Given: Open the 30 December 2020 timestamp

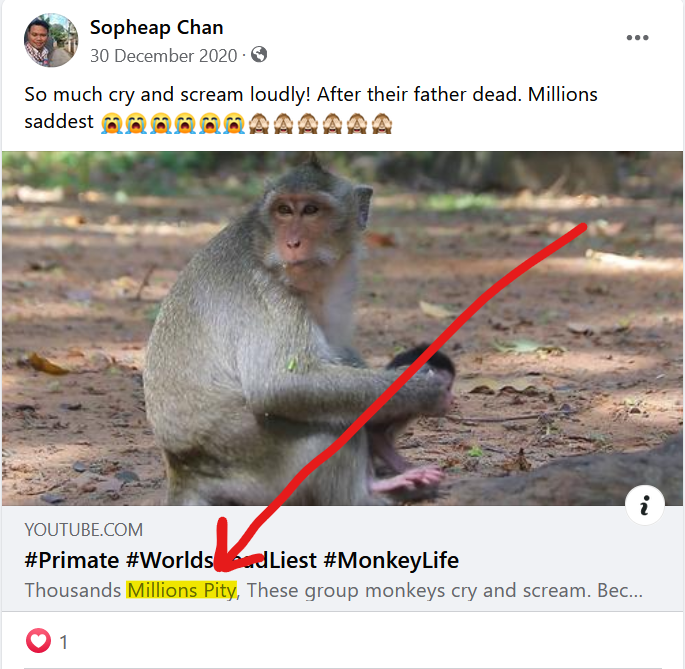Looking at the screenshot, I should point(164,56).
